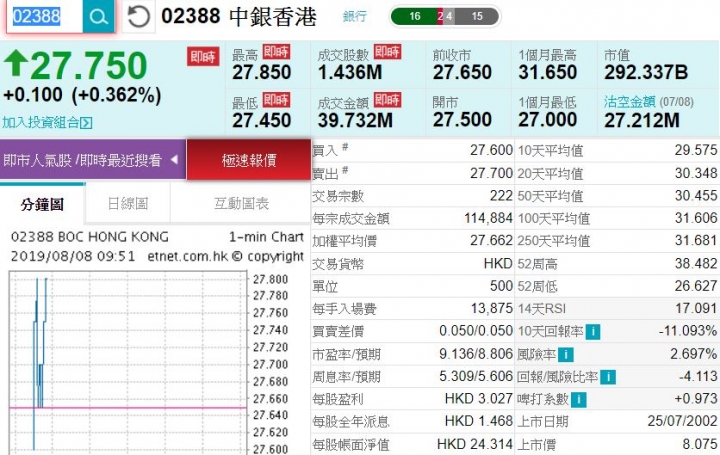Click the 銀行 sector link
The height and width of the screenshot is (455, 720).
pos(354,17)
